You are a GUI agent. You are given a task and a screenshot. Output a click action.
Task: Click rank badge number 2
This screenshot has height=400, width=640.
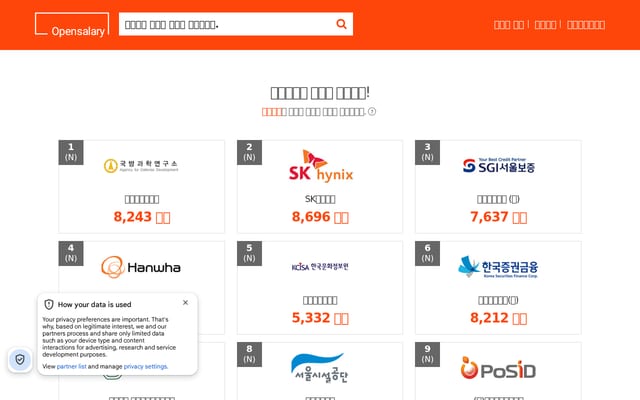[x=249, y=152]
